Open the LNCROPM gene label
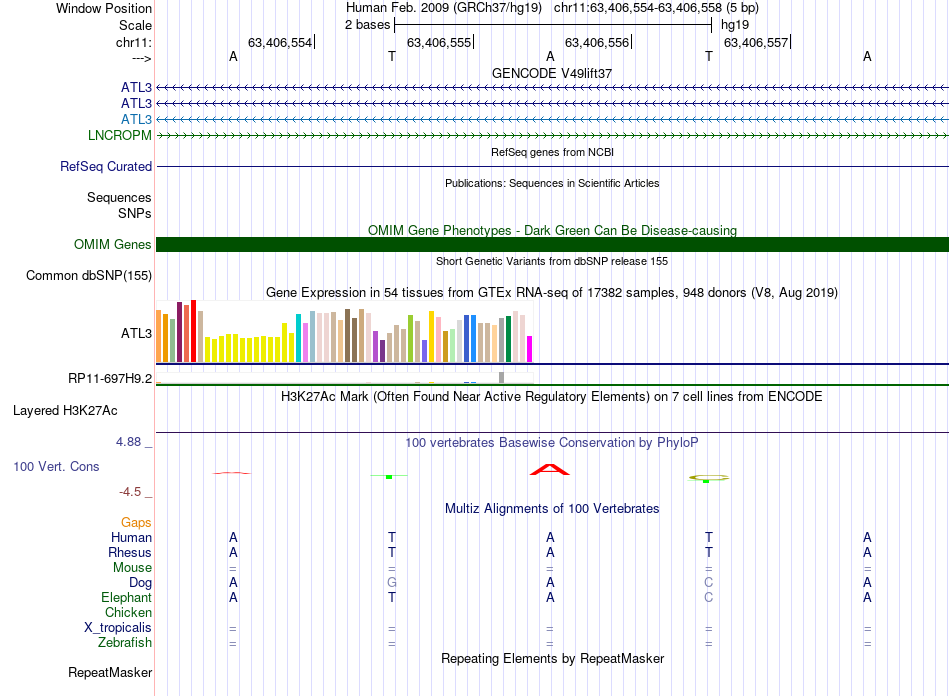Viewport: 950px width, 696px height. click(x=119, y=135)
